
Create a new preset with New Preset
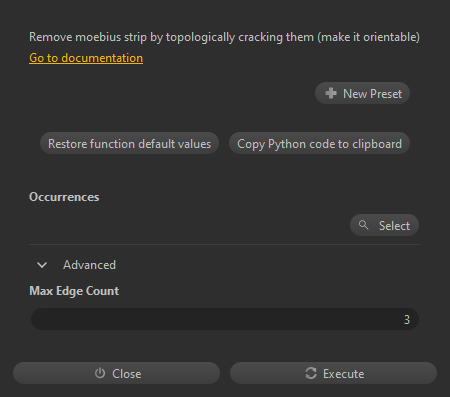click(362, 93)
